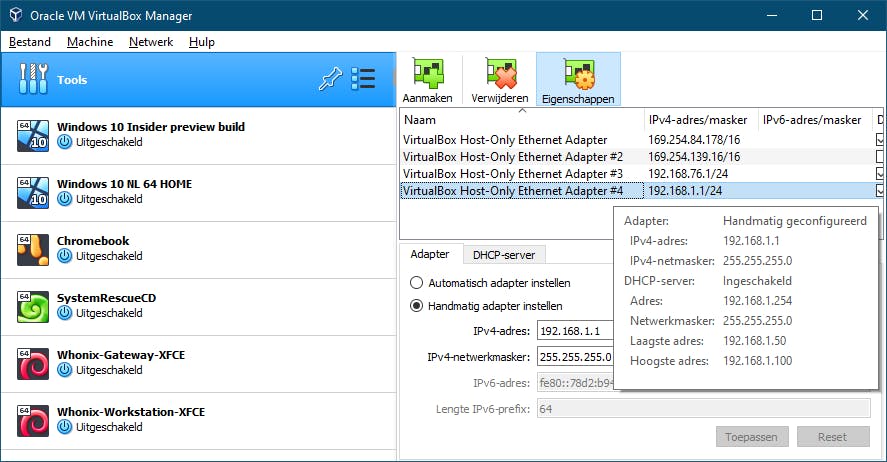The width and height of the screenshot is (887, 462).
Task: Click power icon under Windows 10 Insider preview
Action: click(x=65, y=142)
